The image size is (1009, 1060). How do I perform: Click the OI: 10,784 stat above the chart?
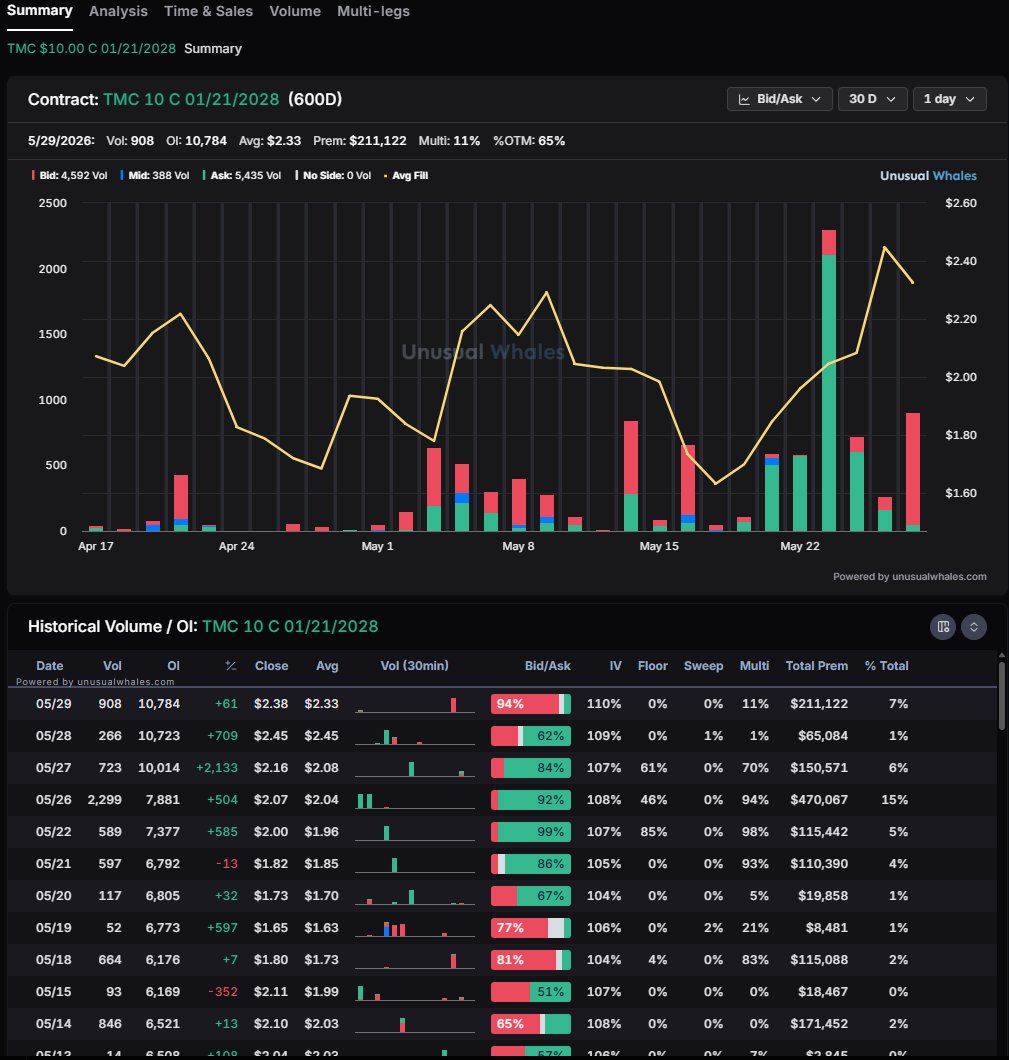pyautogui.click(x=196, y=141)
